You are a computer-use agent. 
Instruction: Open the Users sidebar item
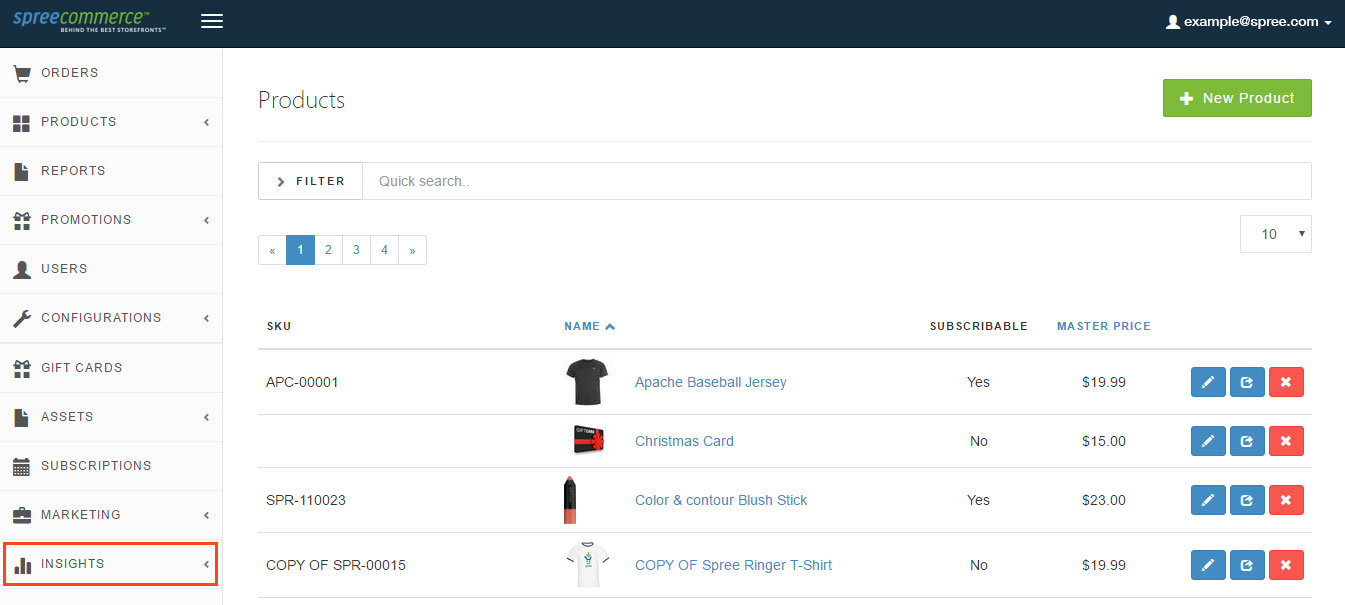click(x=111, y=269)
